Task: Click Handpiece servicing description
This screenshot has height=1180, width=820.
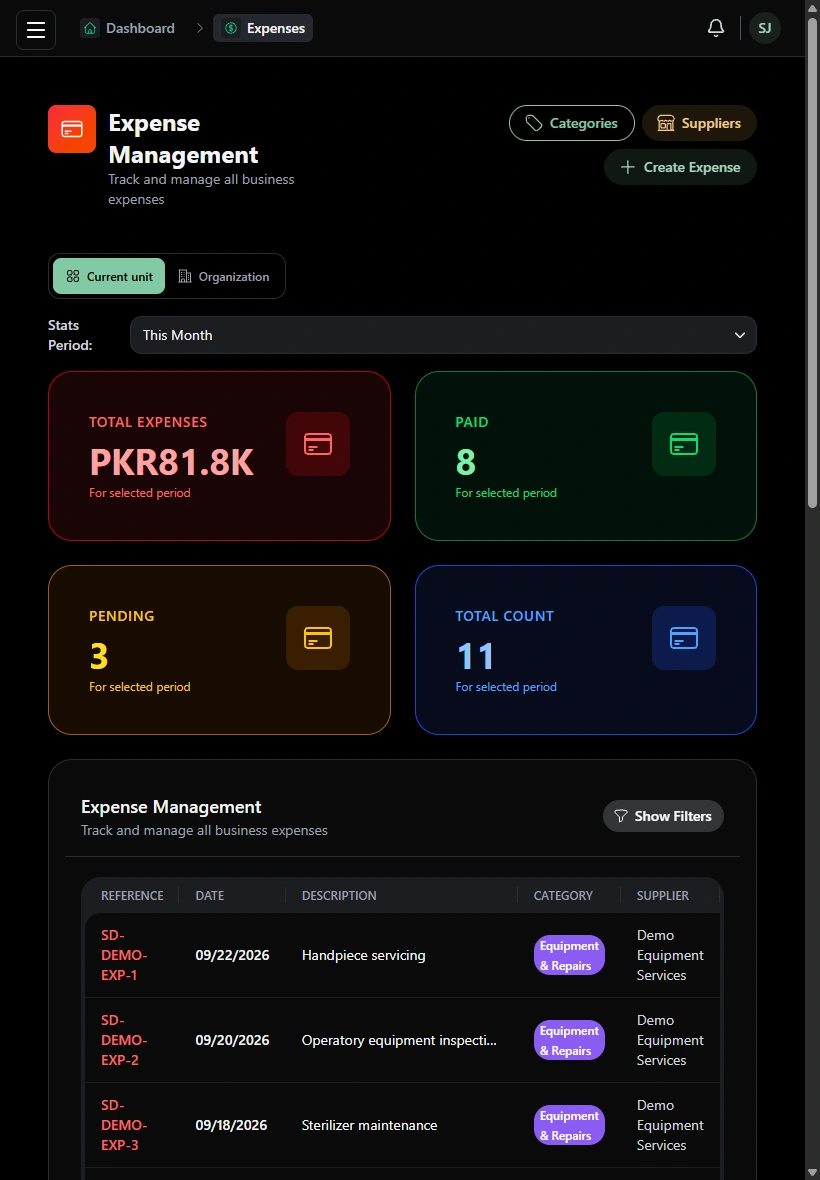Action: [x=363, y=956]
